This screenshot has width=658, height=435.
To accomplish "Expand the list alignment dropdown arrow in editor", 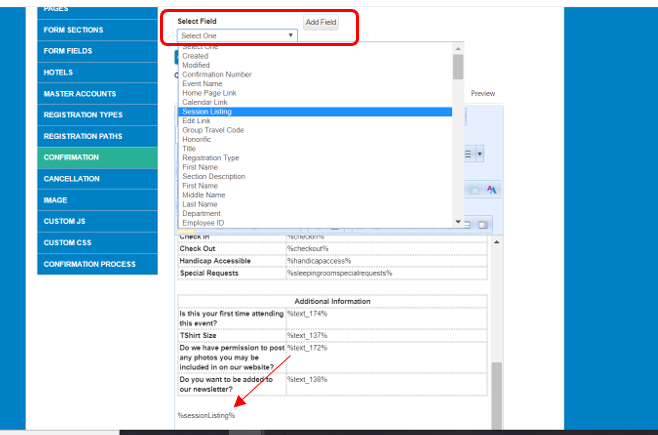I will 480,154.
